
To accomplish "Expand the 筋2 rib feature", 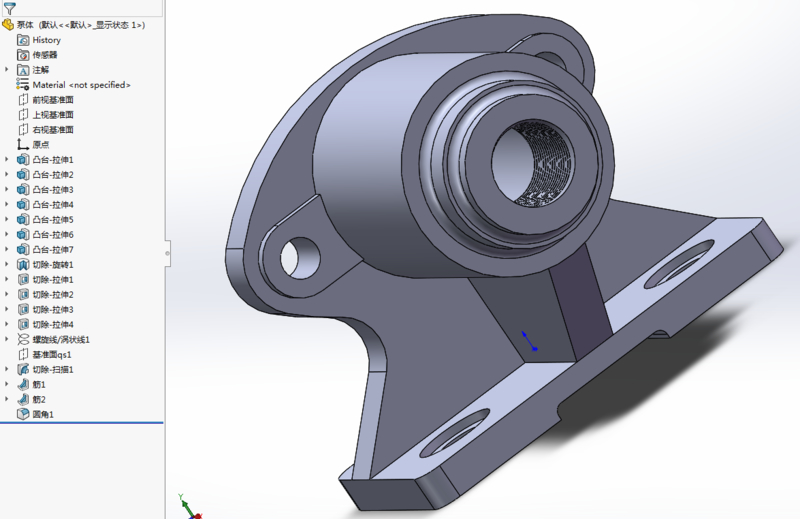I will point(7,399).
